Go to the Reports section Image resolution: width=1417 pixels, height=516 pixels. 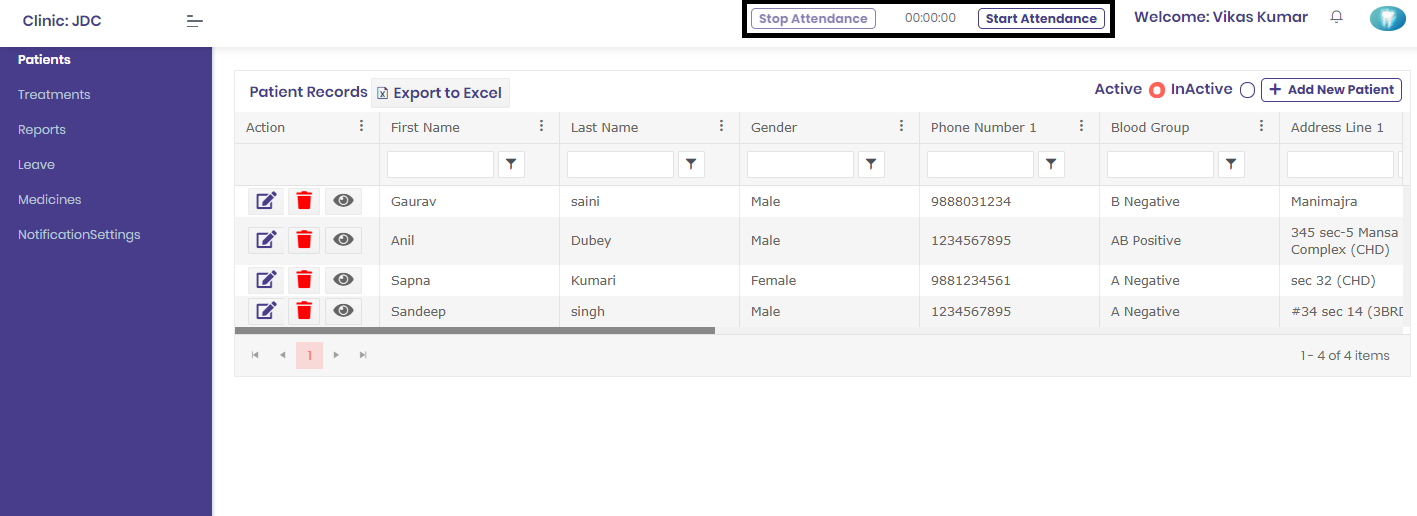click(42, 130)
